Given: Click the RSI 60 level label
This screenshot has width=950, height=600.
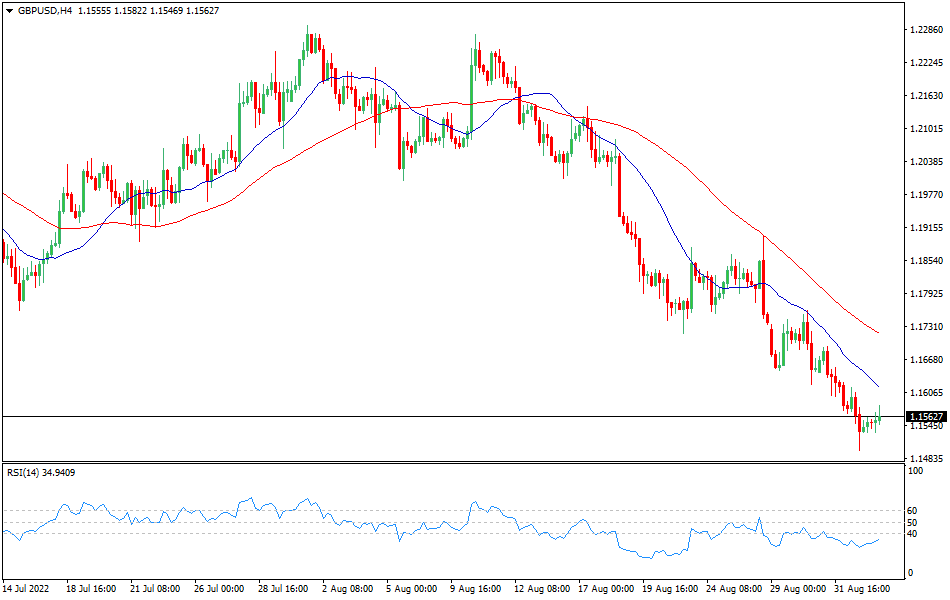Looking at the screenshot, I should (x=911, y=510).
